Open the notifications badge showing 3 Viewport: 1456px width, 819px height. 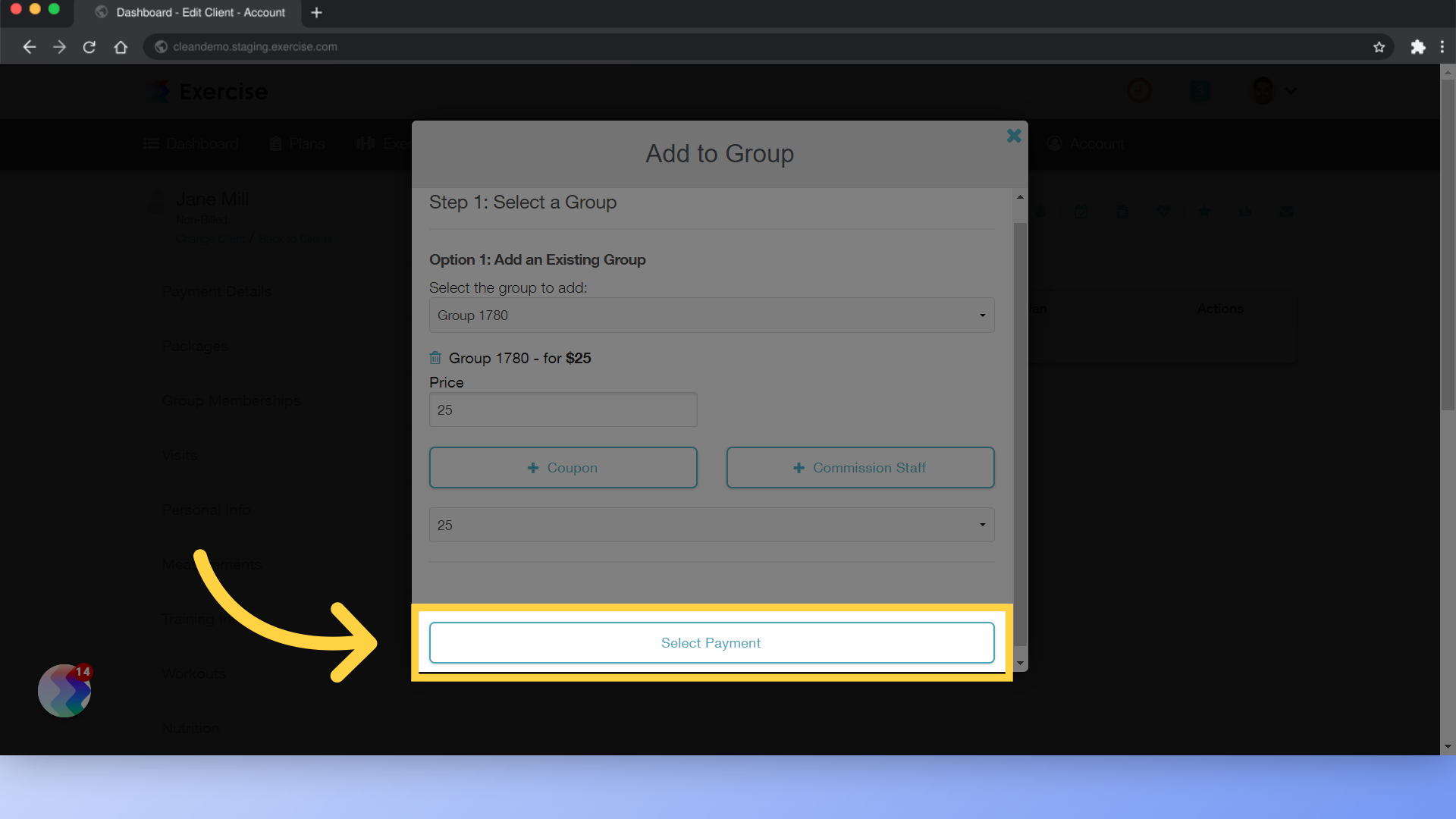(1200, 91)
